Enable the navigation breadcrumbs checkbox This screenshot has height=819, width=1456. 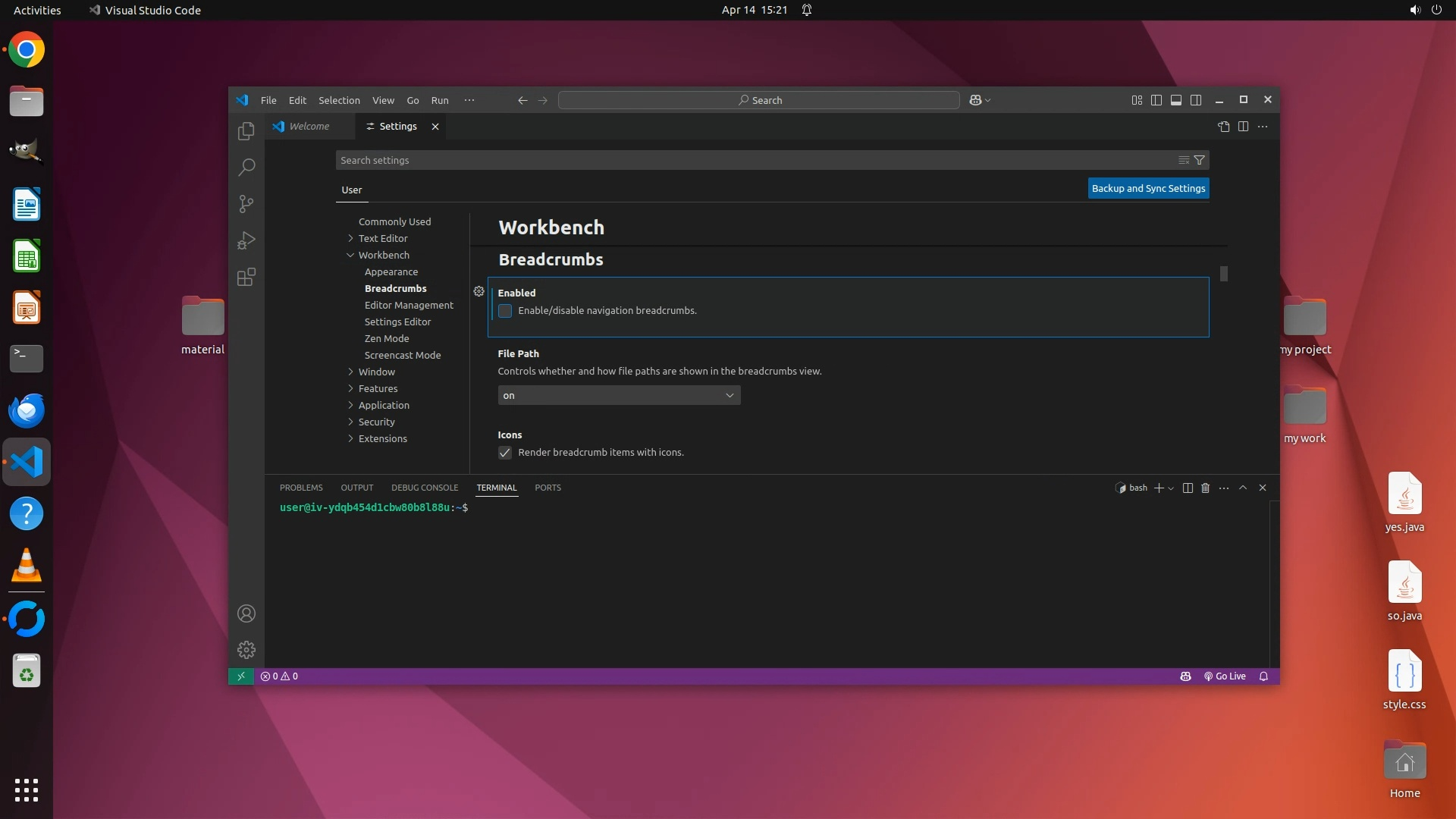[505, 311]
